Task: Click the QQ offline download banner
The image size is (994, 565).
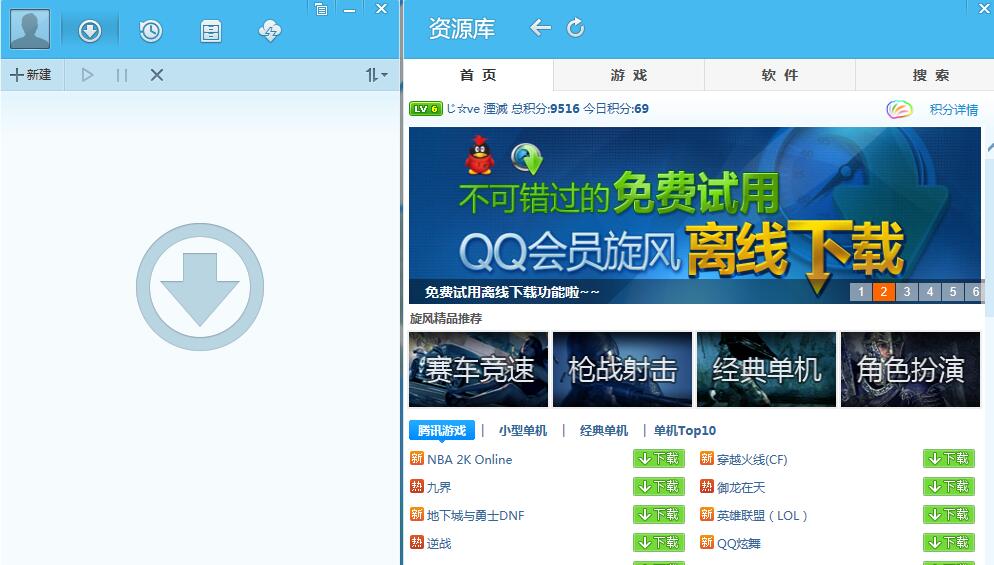Action: [695, 215]
